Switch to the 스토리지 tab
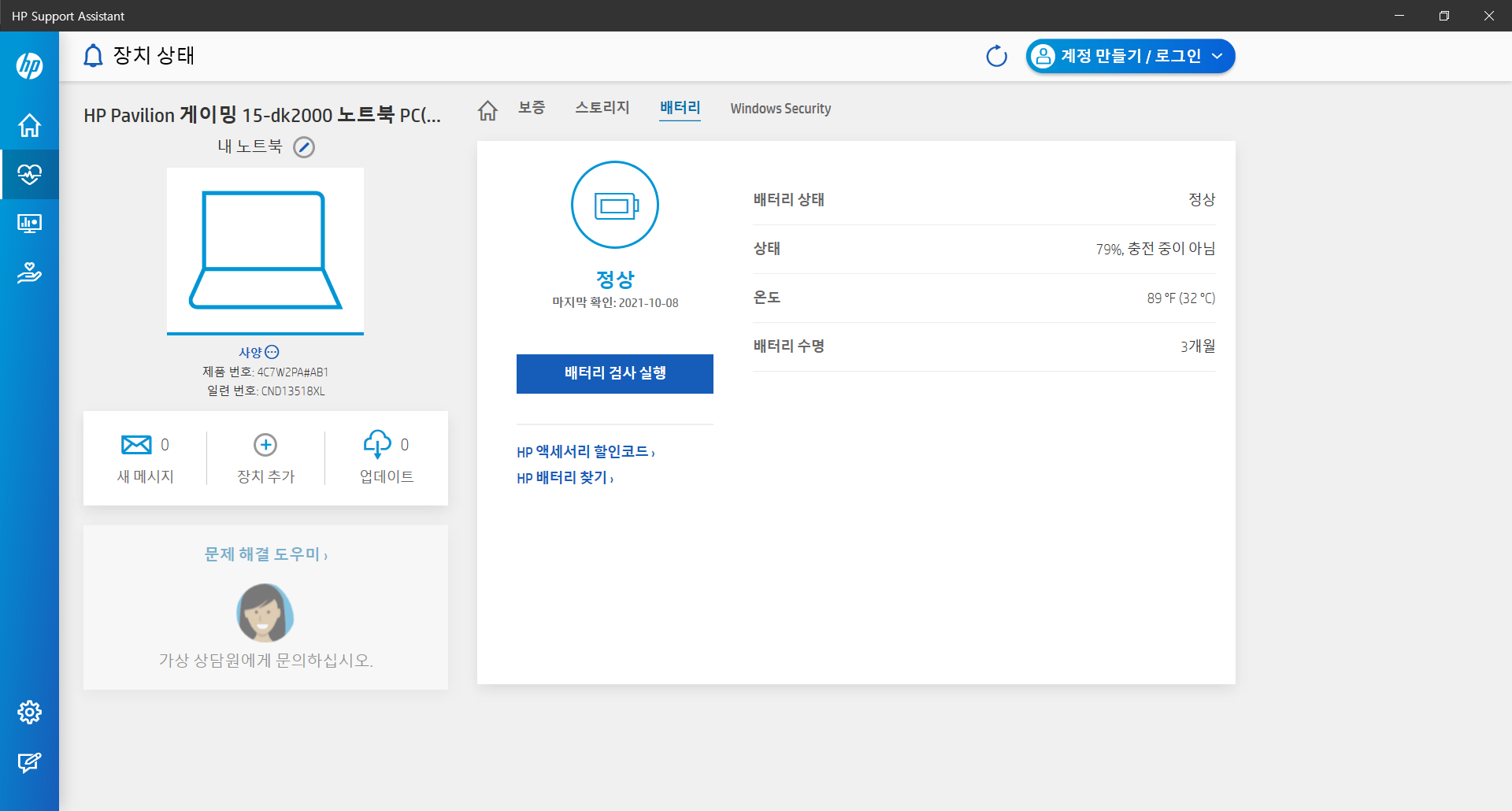This screenshot has width=1512, height=811. [x=602, y=108]
